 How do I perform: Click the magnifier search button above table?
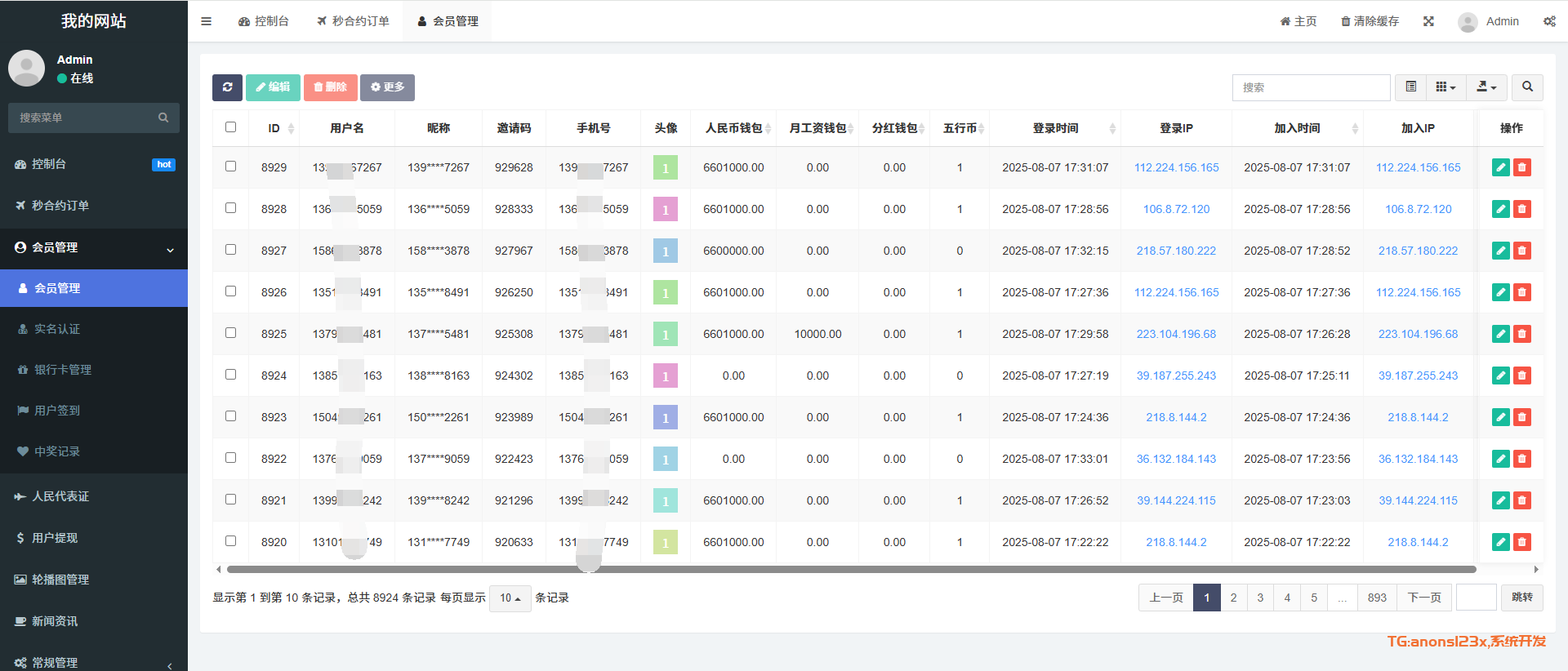tap(1527, 87)
